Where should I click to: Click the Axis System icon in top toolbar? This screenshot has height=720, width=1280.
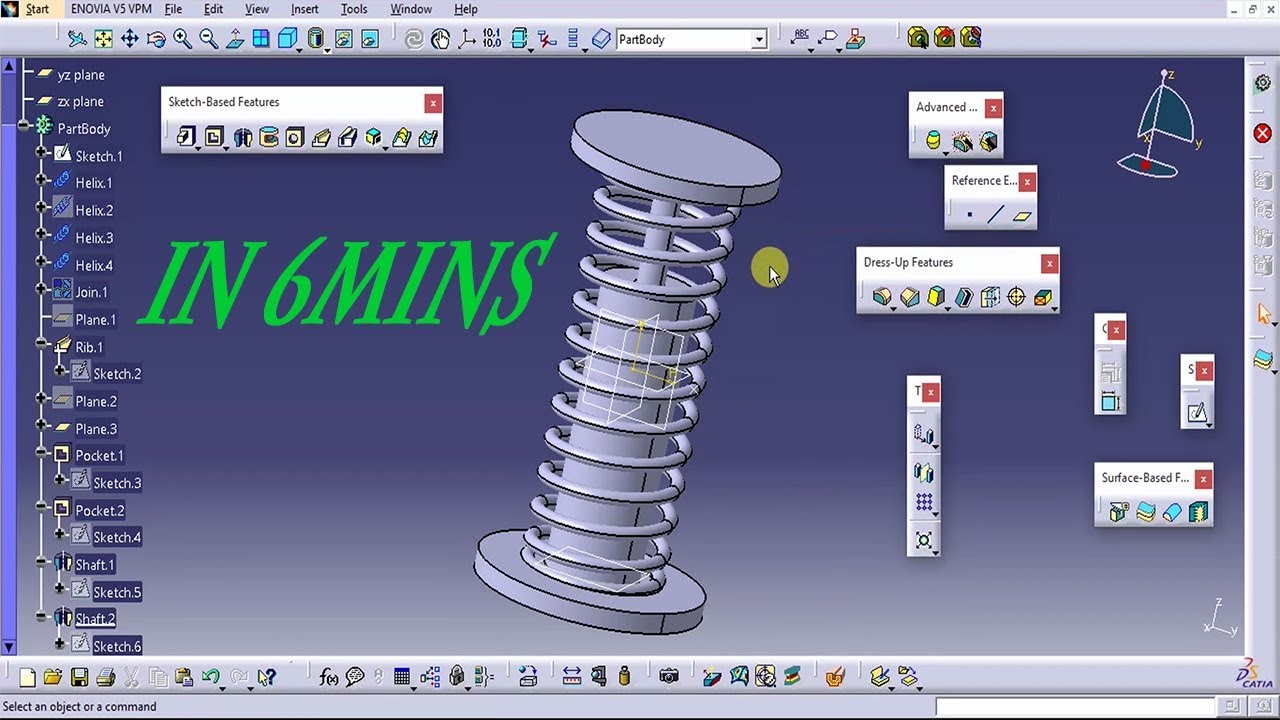[x=466, y=39]
